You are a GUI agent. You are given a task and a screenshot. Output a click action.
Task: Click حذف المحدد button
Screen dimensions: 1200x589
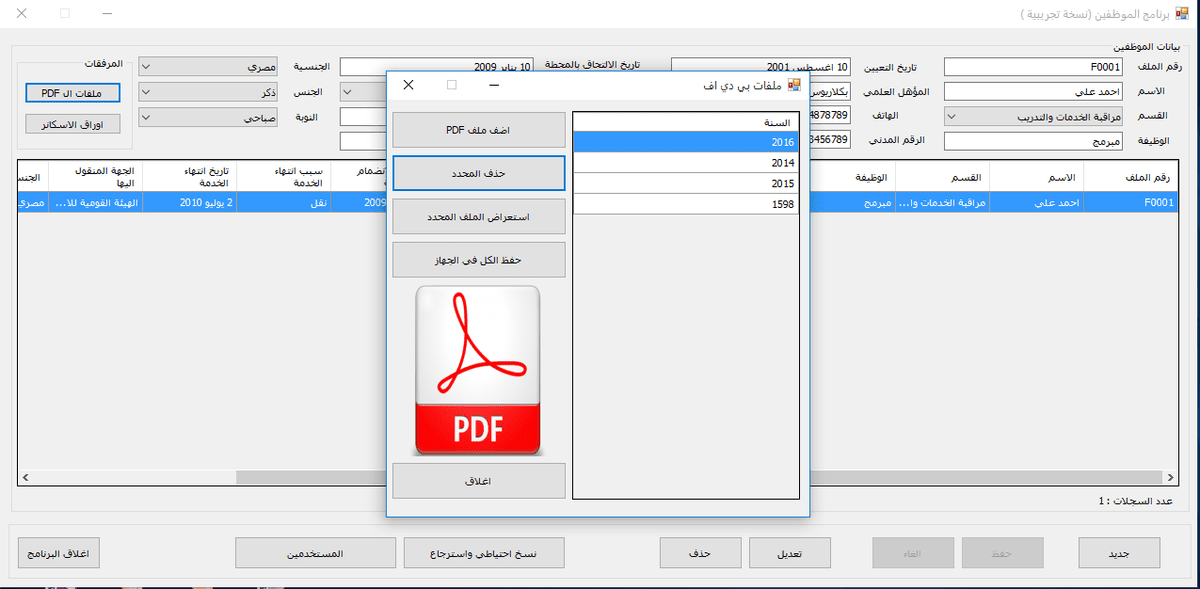click(x=479, y=173)
